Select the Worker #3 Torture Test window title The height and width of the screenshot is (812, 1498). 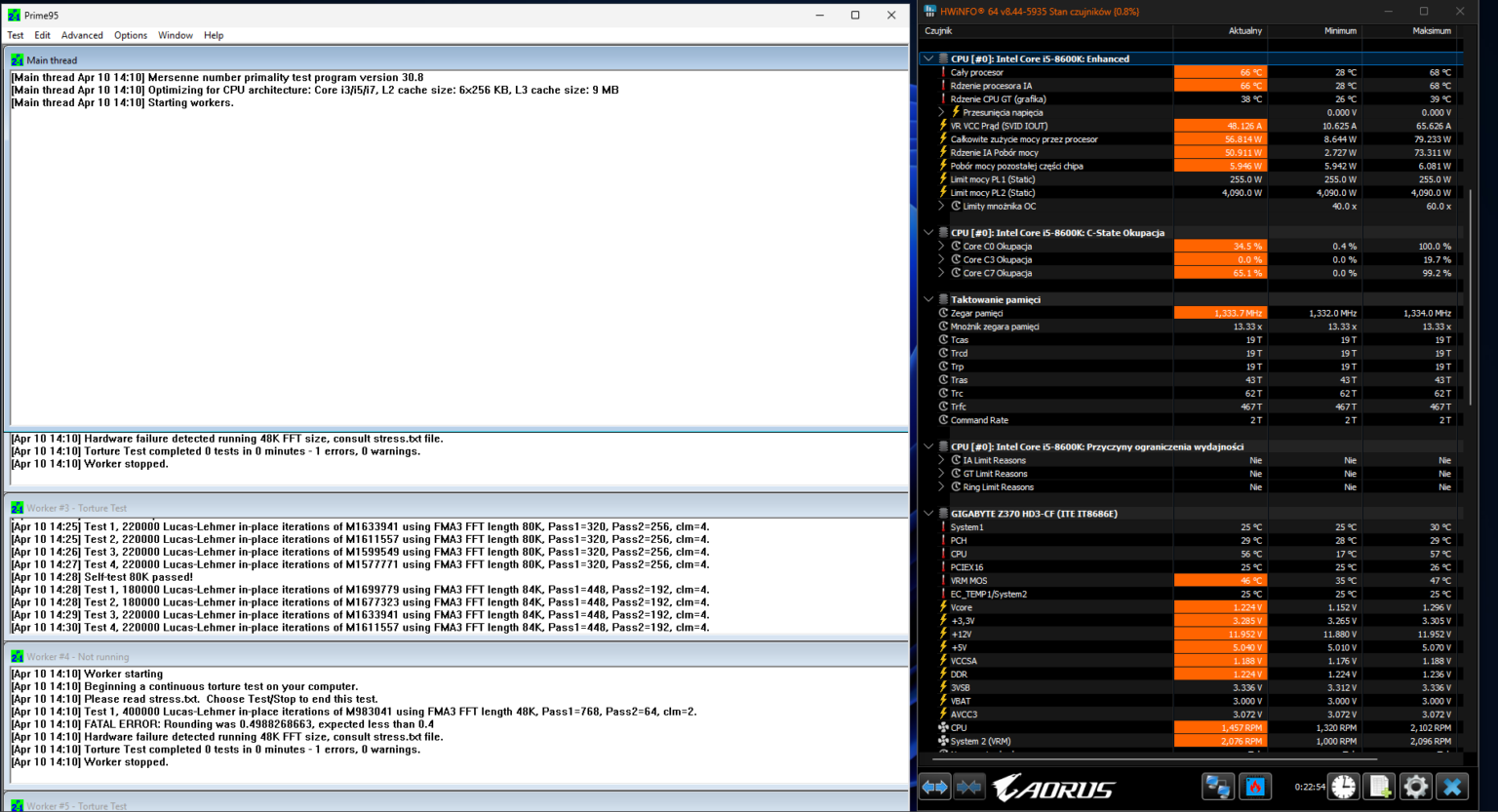(73, 507)
